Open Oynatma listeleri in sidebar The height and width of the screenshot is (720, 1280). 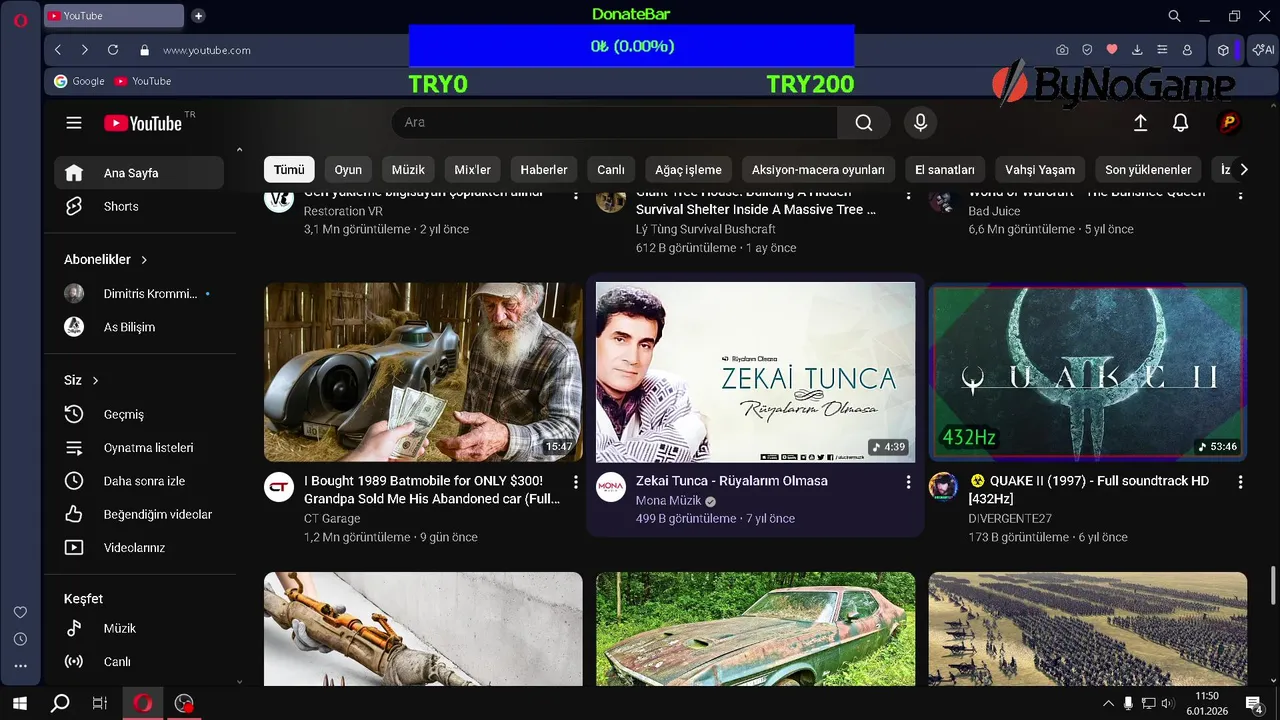point(139,448)
